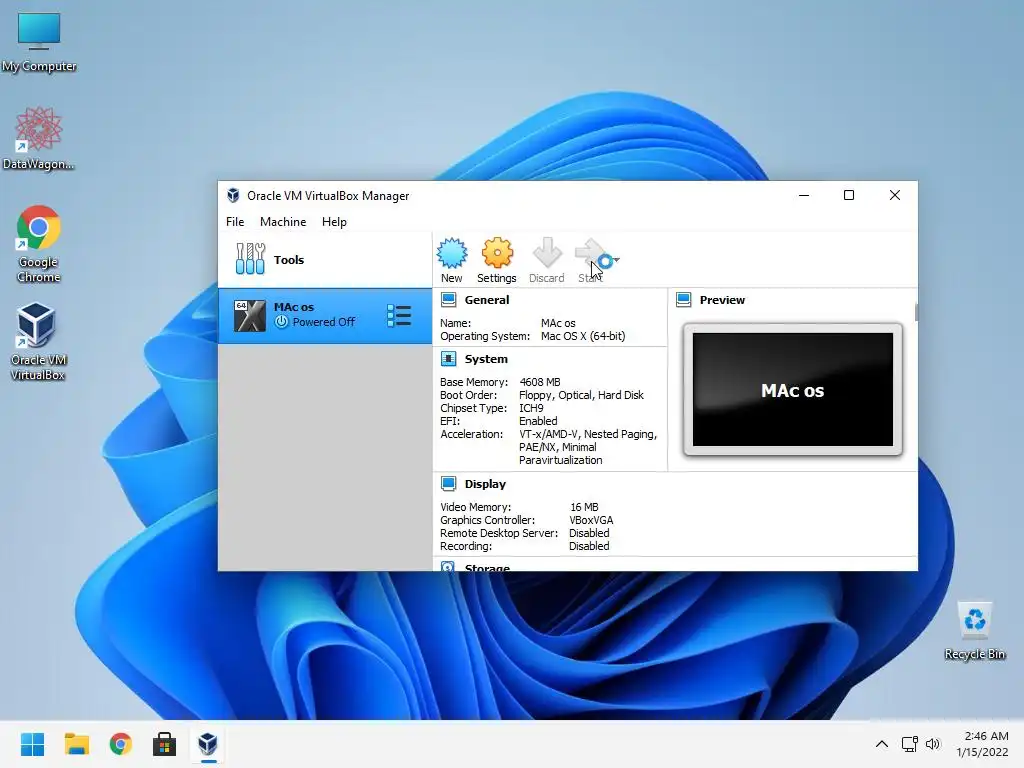The width and height of the screenshot is (1024, 768).
Task: Click the Display section monitor icon
Action: click(448, 484)
